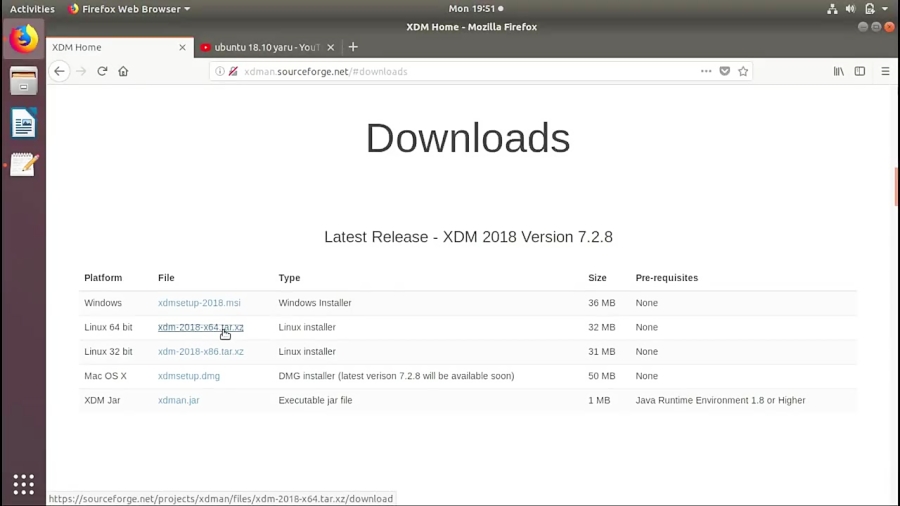The image size is (900, 506).
Task: Download the xdman.jar file
Action: point(179,400)
